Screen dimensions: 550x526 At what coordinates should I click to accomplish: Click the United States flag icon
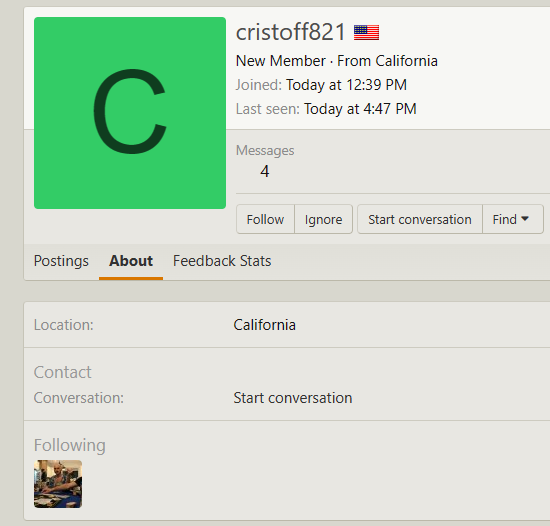pyautogui.click(x=366, y=33)
